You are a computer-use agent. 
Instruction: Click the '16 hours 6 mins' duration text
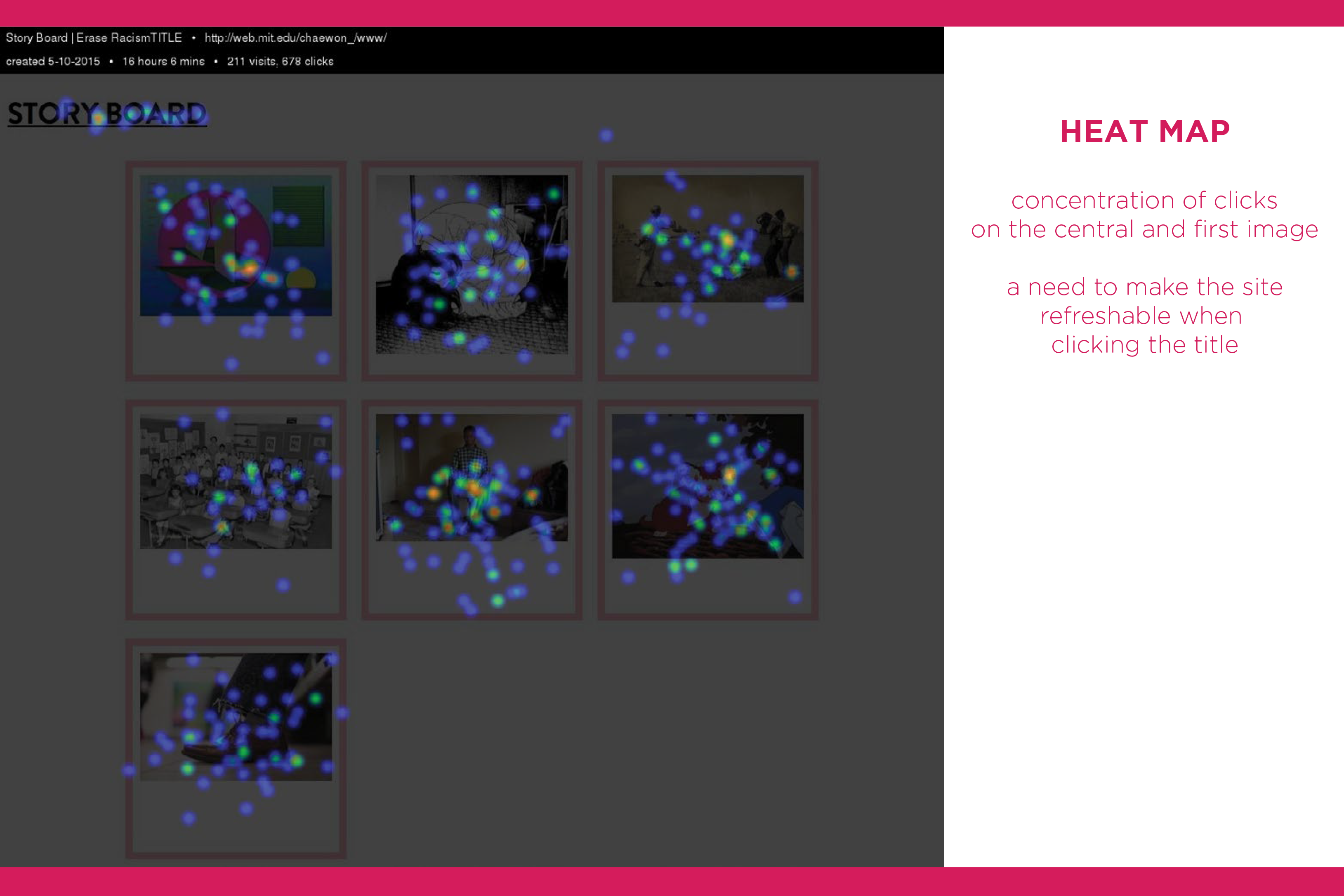(163, 61)
